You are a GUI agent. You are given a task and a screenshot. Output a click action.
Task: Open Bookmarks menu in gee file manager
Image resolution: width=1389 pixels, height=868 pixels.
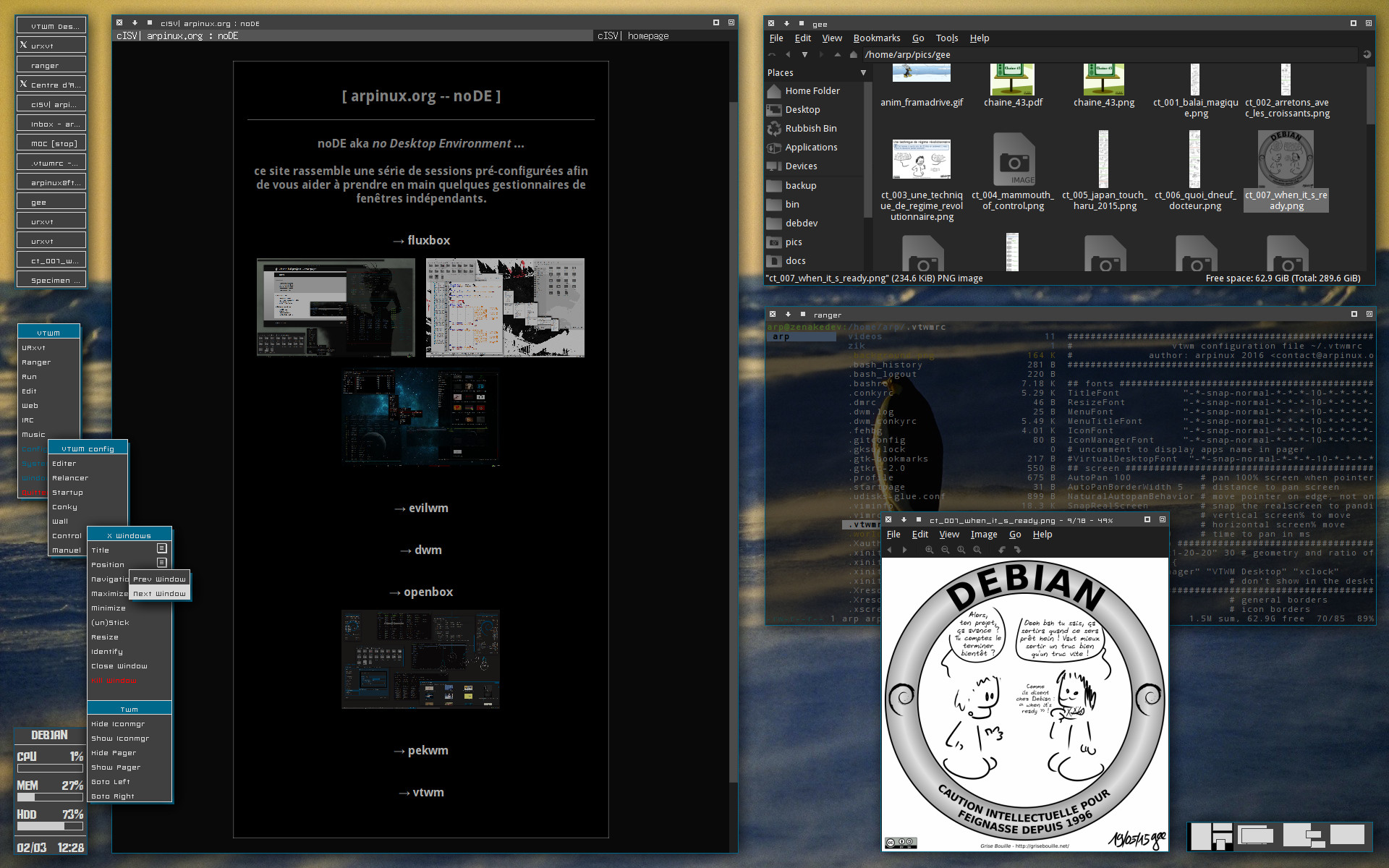pos(877,38)
